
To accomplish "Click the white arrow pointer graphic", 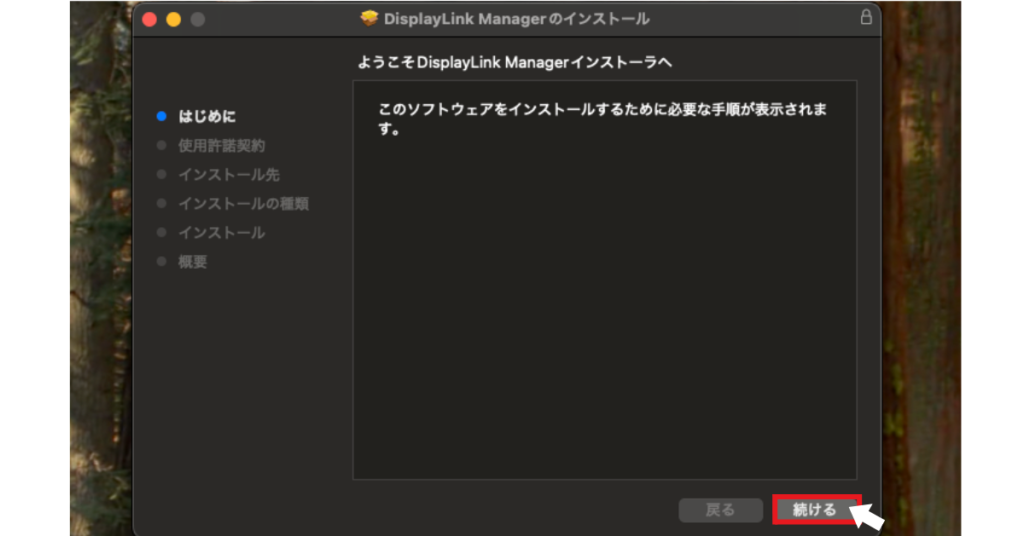I will 866,518.
